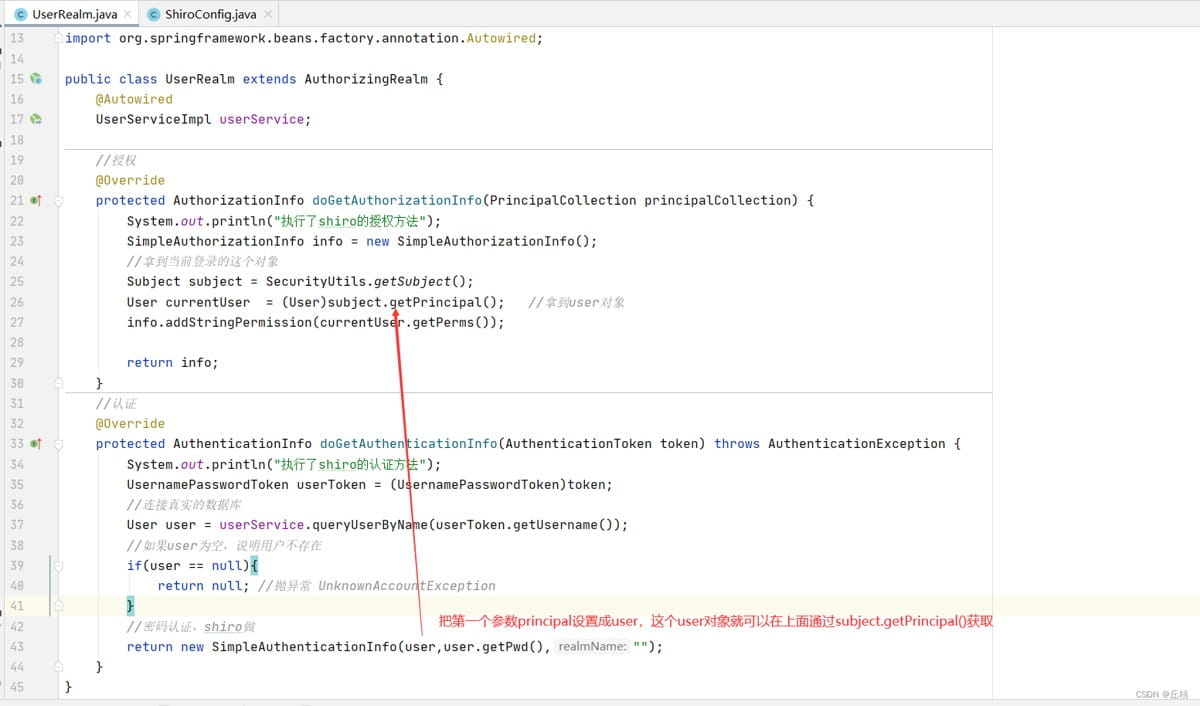This screenshot has width=1200, height=706.
Task: Click the realmName parameter hint on line 43
Action: pyautogui.click(x=592, y=647)
